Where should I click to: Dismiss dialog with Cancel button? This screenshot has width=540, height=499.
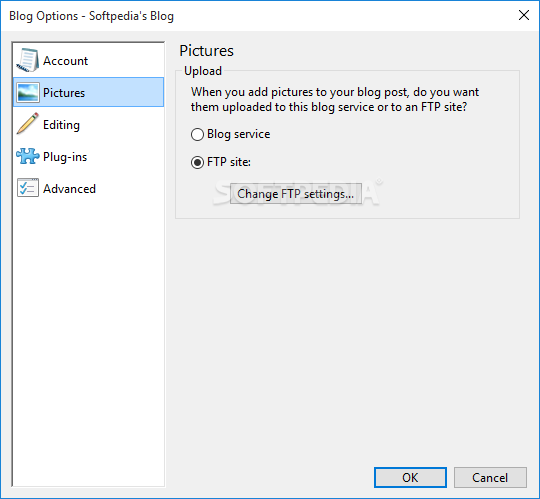pyautogui.click(x=490, y=477)
